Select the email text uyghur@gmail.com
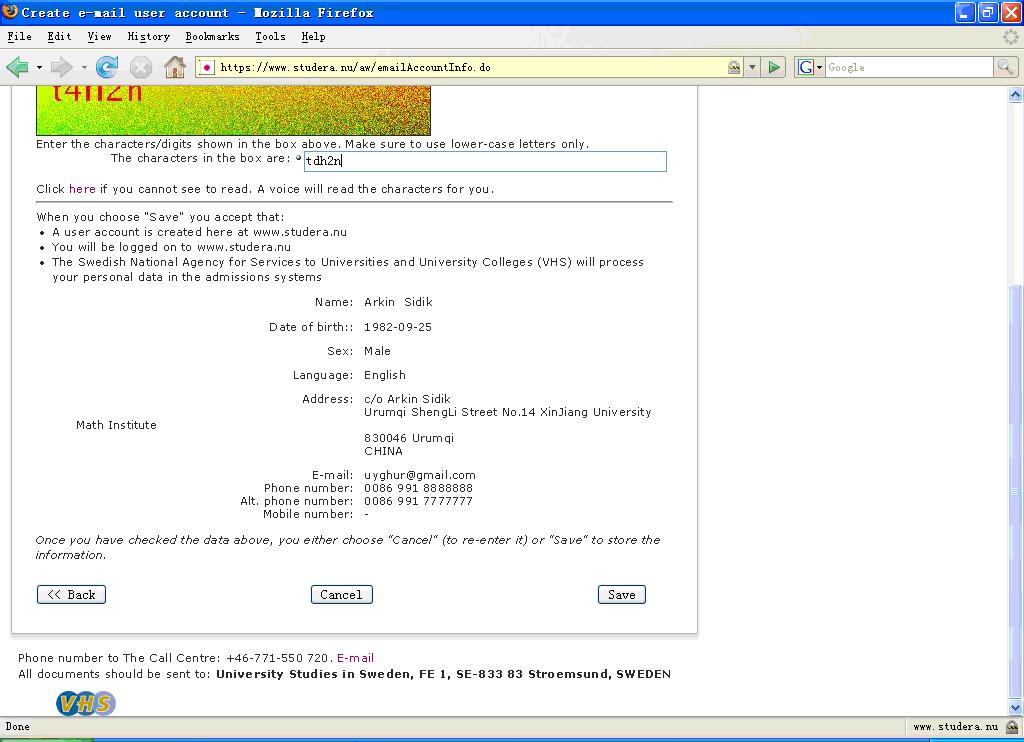 click(420, 475)
